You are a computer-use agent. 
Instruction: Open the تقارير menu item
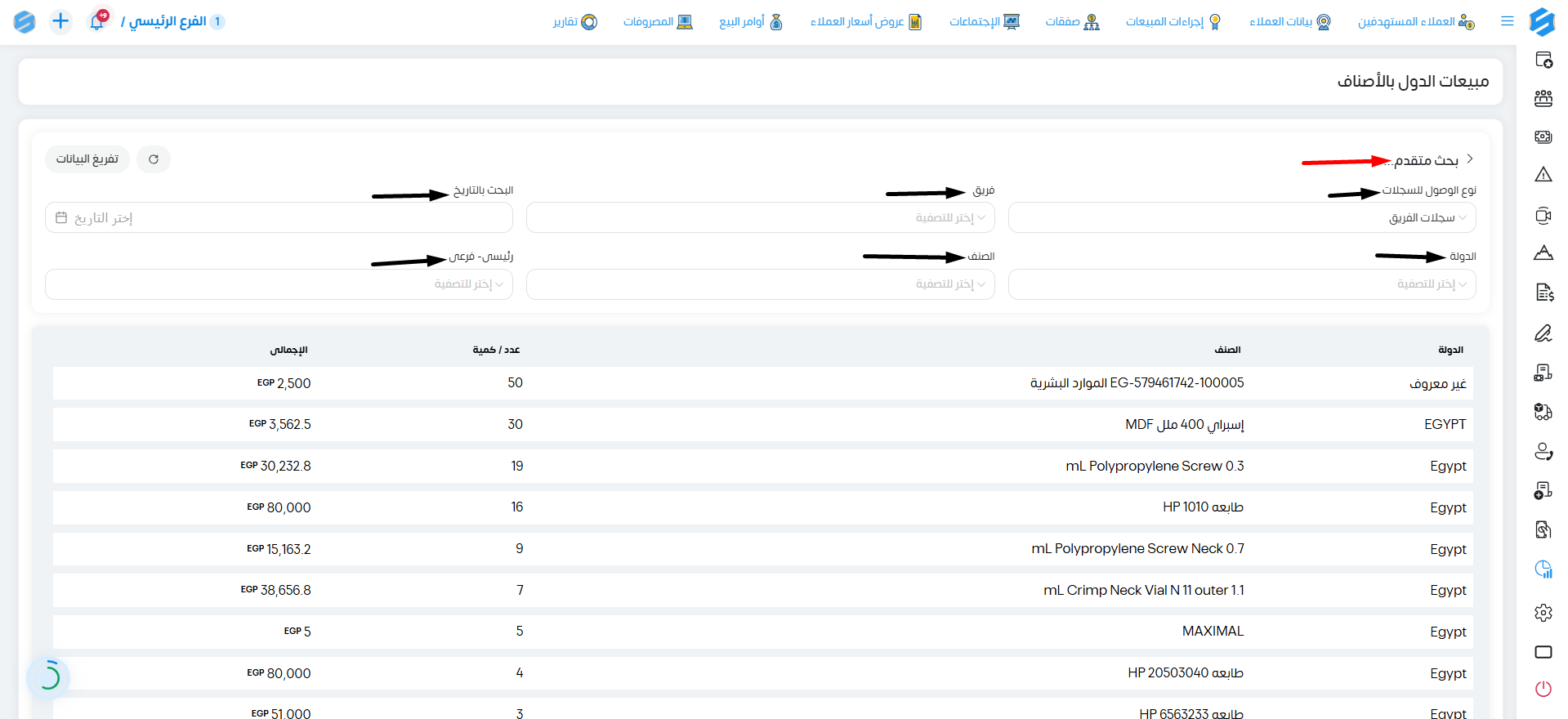[575, 21]
